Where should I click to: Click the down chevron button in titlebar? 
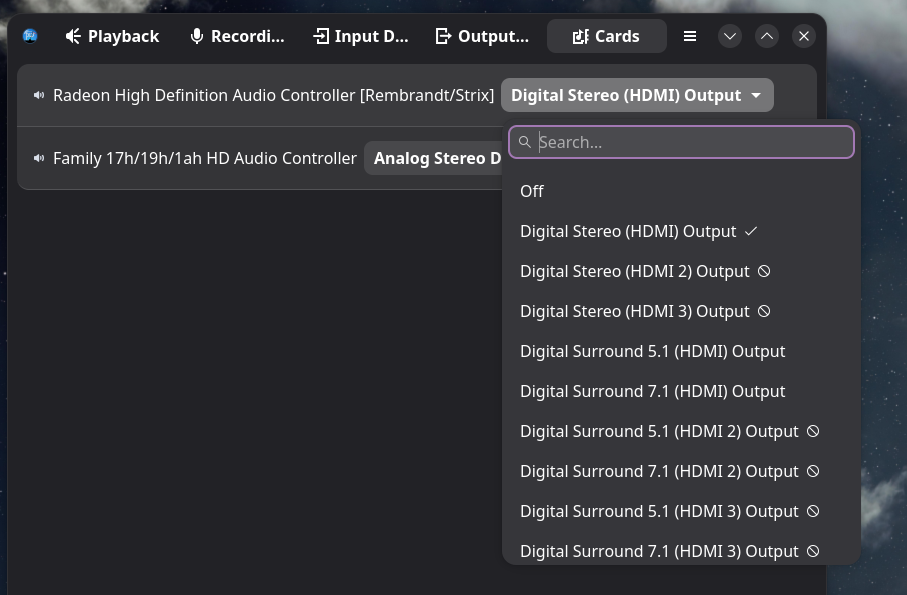tap(730, 36)
